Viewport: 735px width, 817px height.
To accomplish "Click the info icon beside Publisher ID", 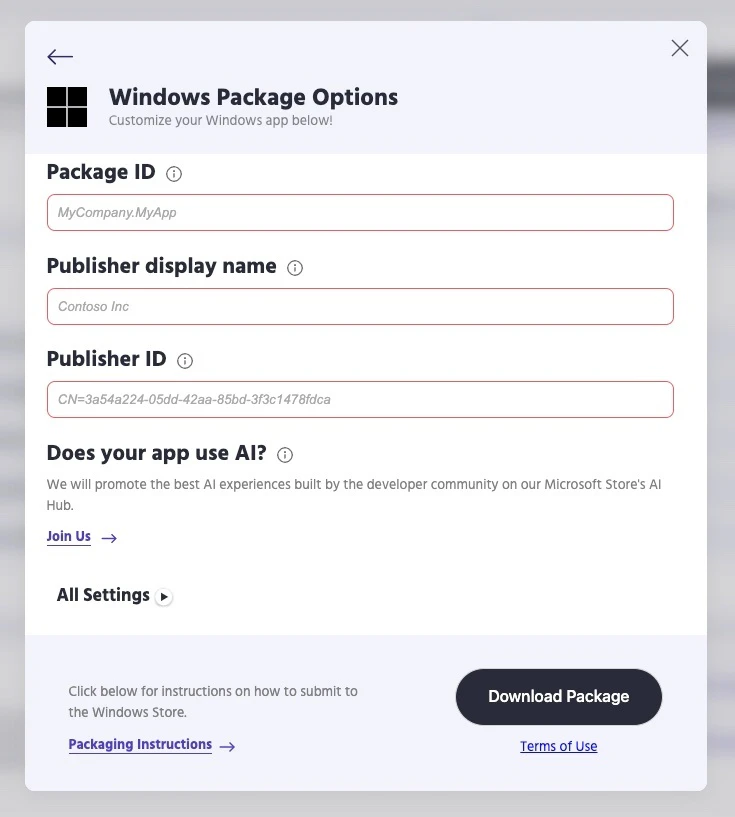I will coord(185,361).
